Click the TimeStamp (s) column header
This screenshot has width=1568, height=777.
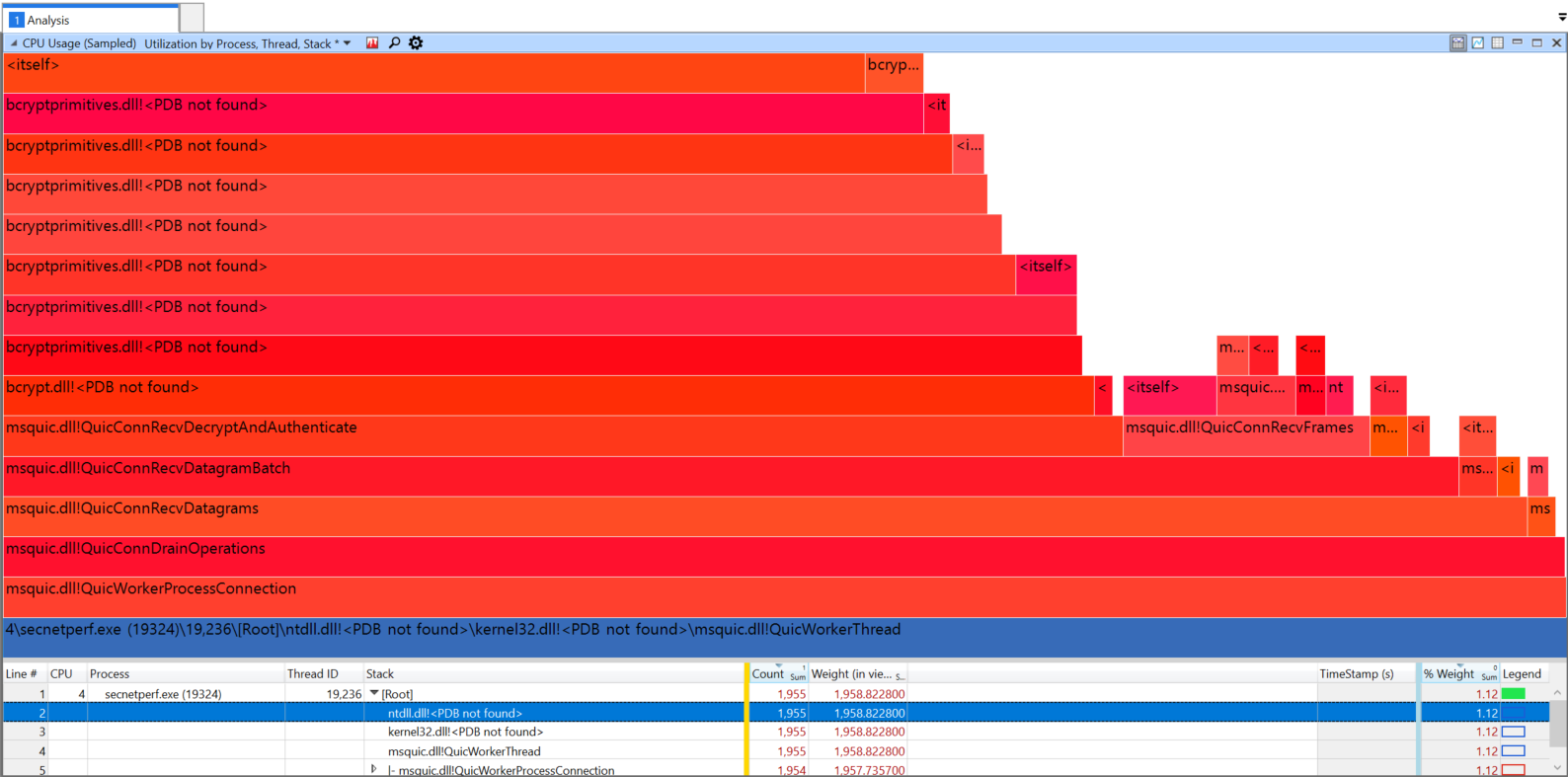click(x=1366, y=673)
